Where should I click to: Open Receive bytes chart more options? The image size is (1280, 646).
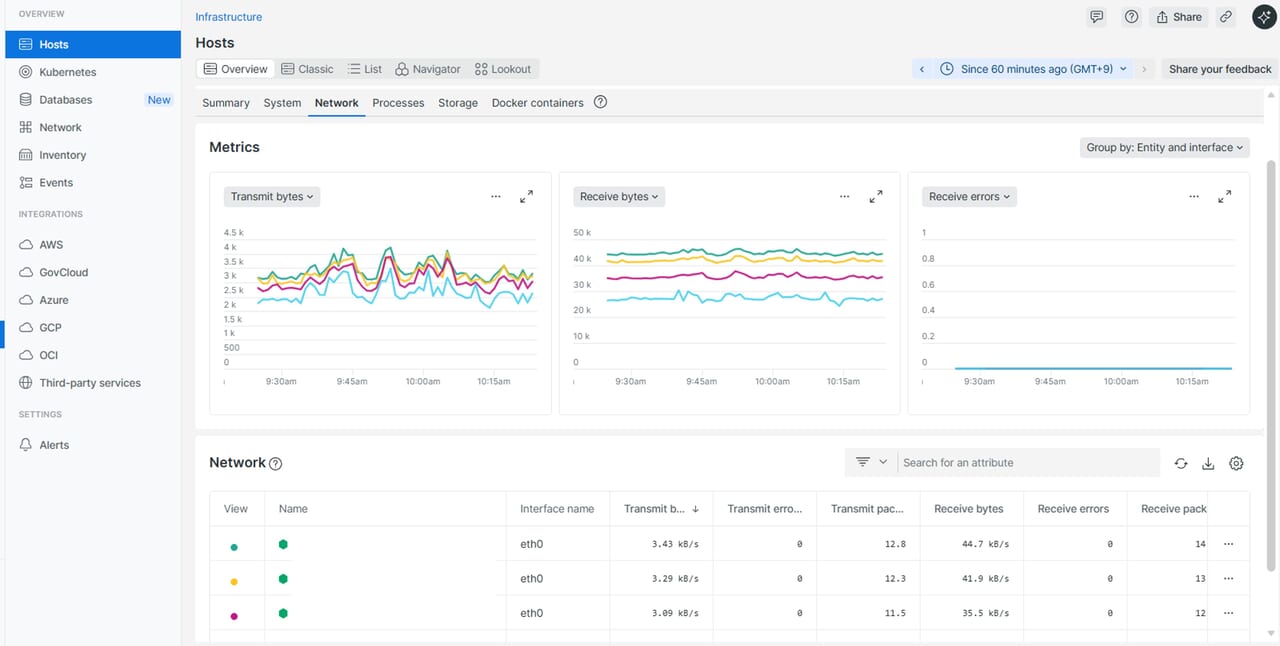click(845, 197)
